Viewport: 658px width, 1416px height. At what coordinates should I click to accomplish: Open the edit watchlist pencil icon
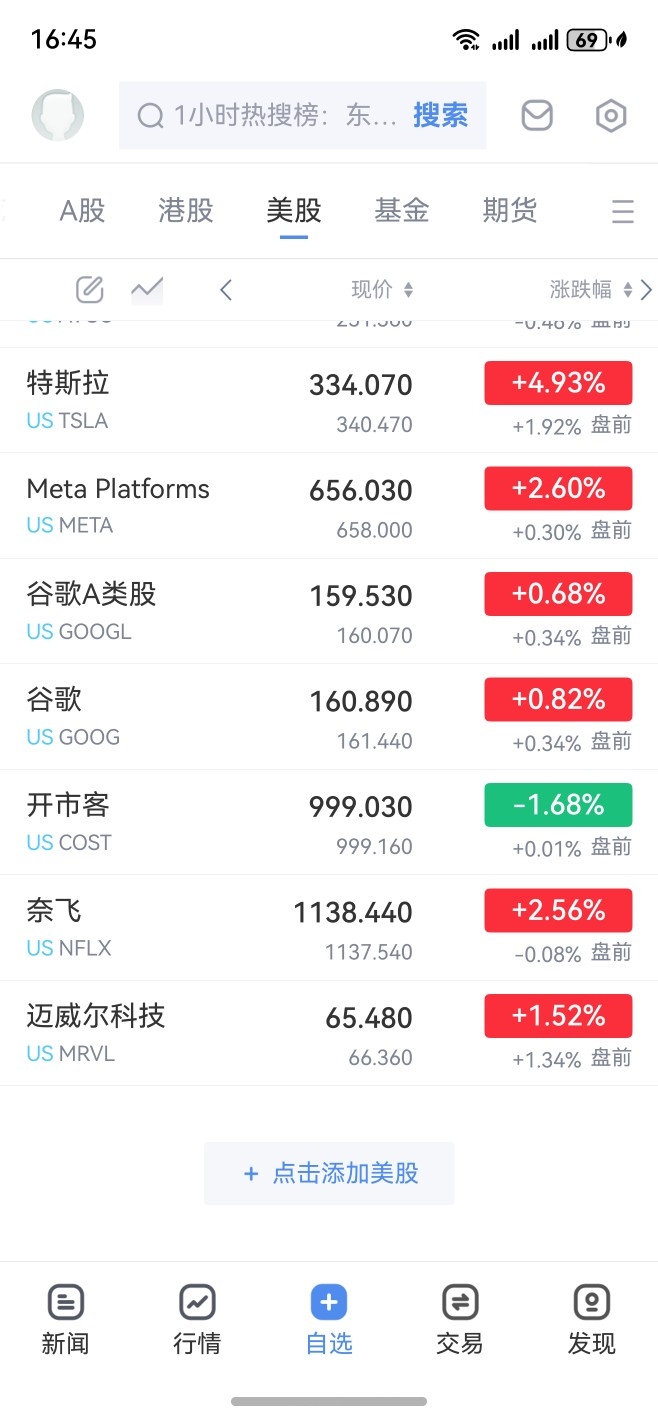90,290
